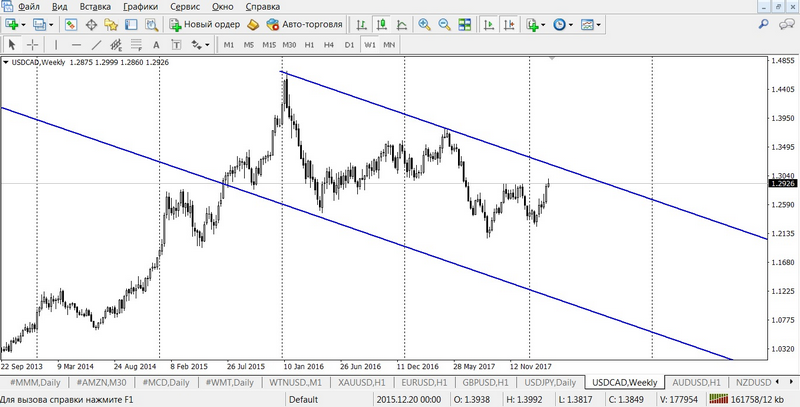Draw a vertical line tool
This screenshot has height=407, width=800.
pos(55,44)
